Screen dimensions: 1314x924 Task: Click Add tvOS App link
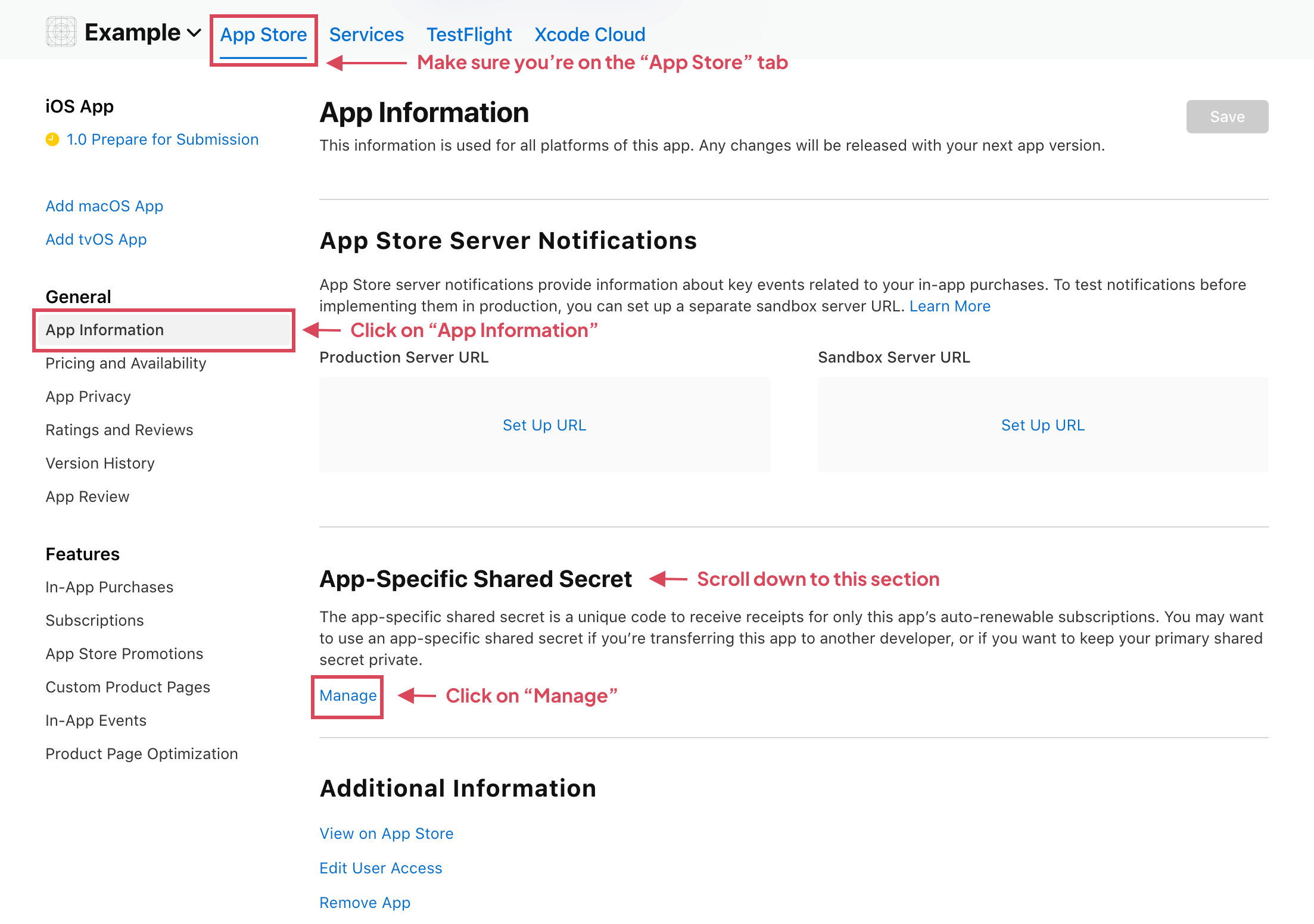click(x=96, y=239)
